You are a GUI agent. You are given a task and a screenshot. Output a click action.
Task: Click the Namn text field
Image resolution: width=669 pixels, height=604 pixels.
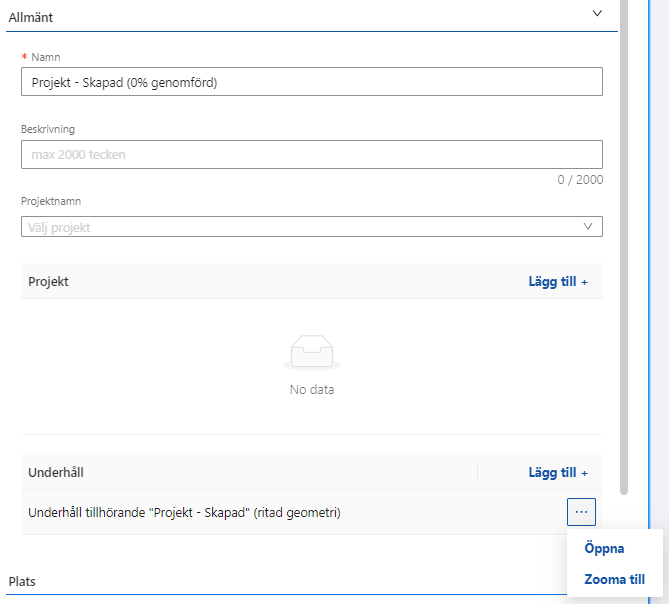click(x=311, y=82)
